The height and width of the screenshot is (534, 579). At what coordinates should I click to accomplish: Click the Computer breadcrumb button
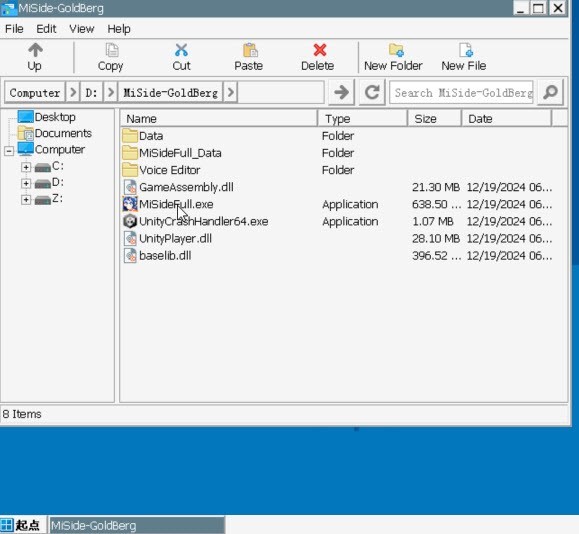click(x=35, y=92)
